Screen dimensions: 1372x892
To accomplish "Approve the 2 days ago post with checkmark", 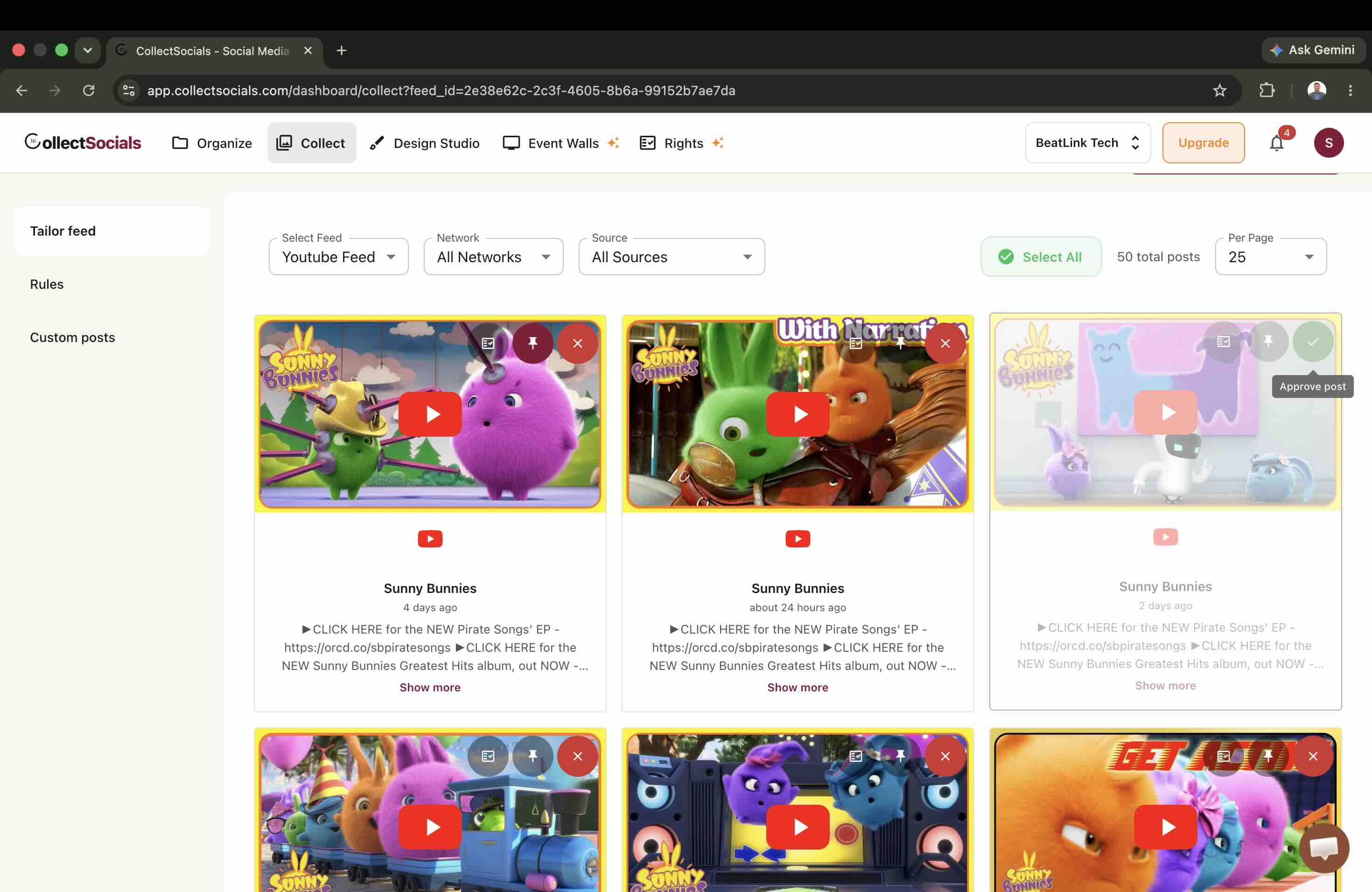I will pyautogui.click(x=1313, y=341).
